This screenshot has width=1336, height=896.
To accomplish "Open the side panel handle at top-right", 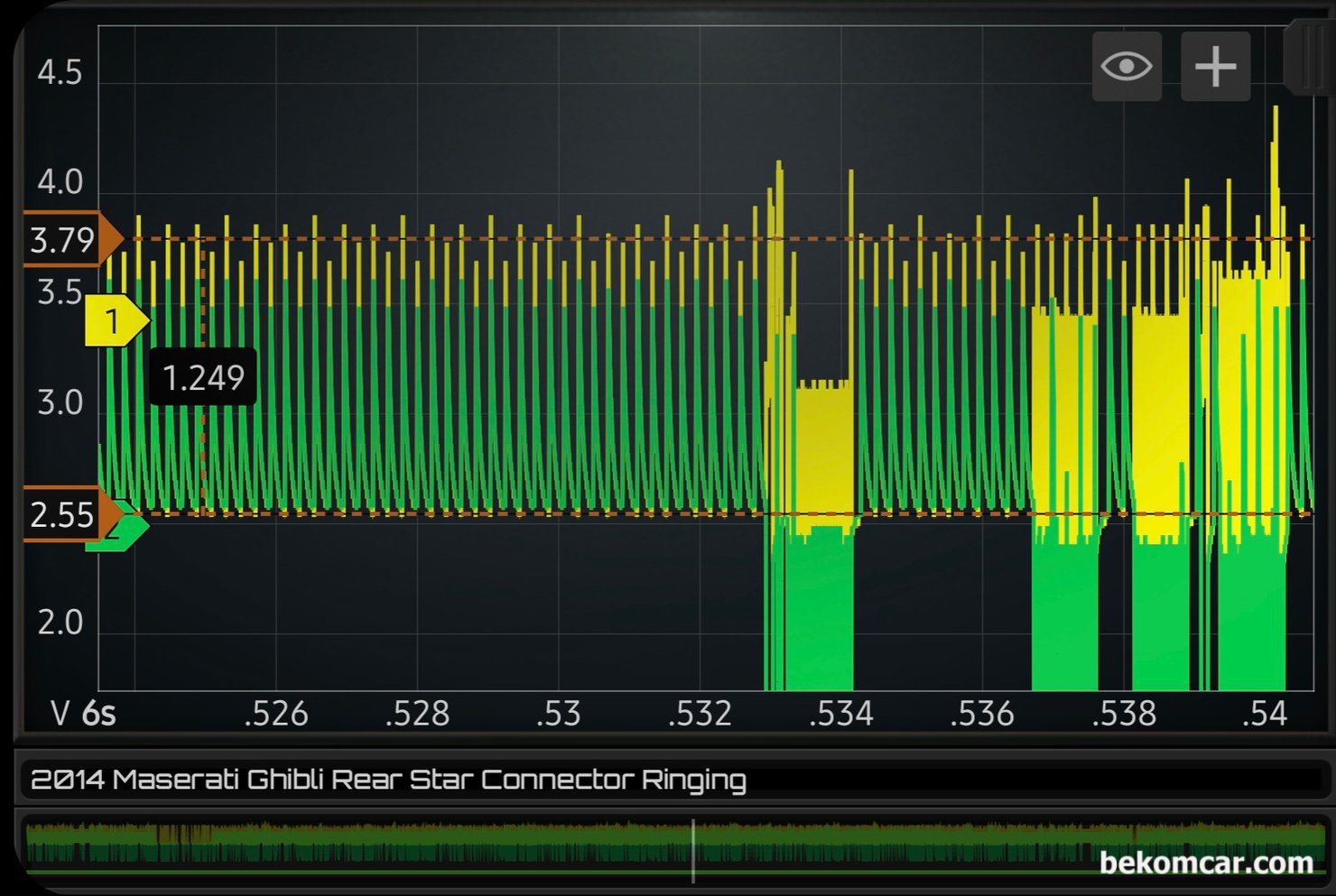I will coord(1309,59).
